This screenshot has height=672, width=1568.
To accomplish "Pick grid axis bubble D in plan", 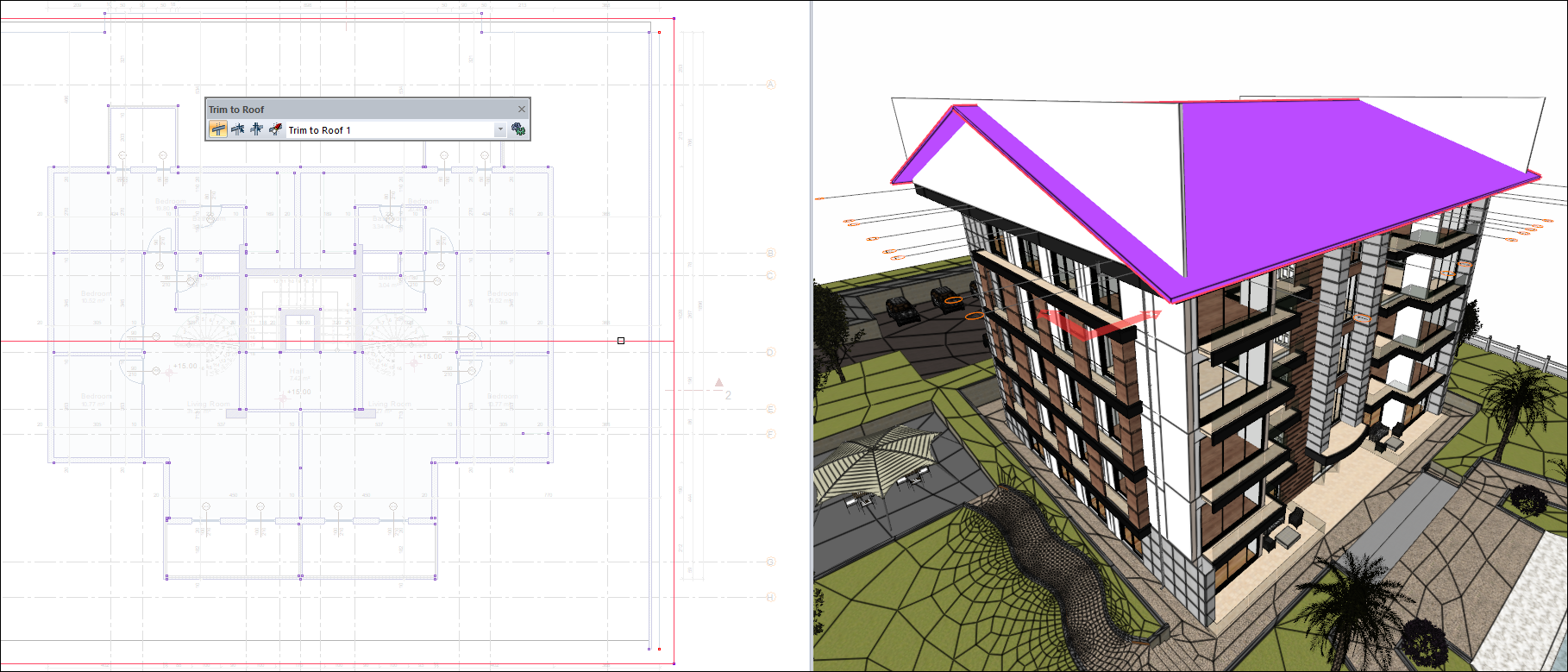I will point(771,352).
